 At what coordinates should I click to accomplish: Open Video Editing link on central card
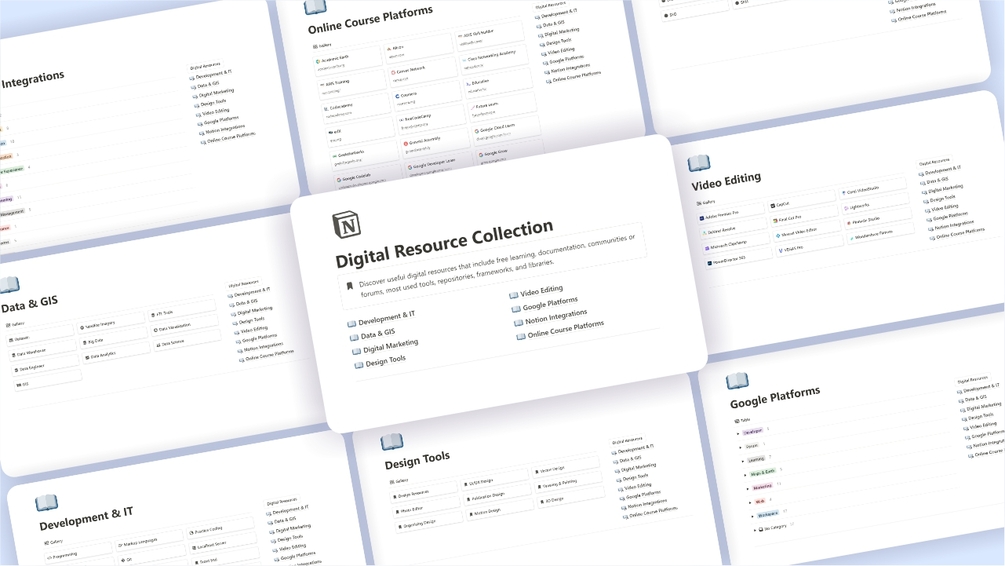click(542, 291)
